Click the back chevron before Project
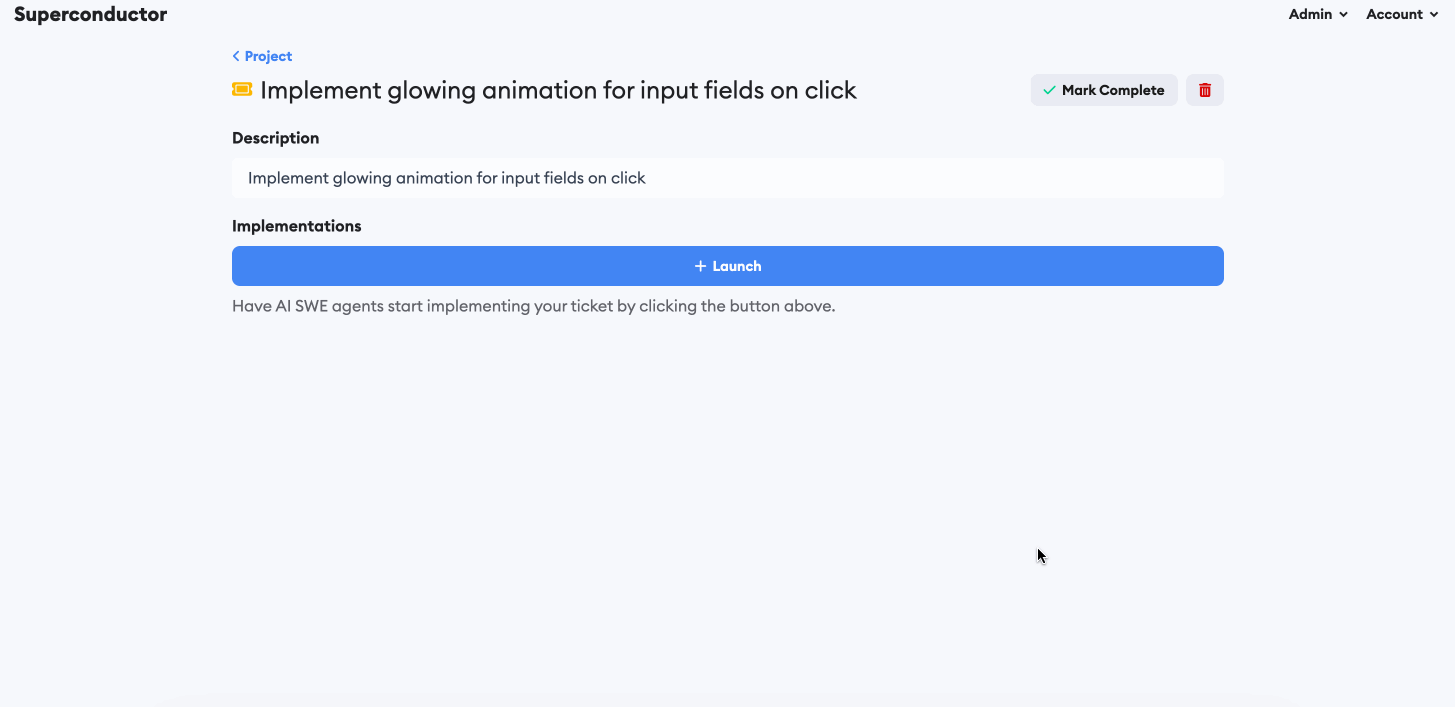The width and height of the screenshot is (1455, 707). tap(236, 57)
